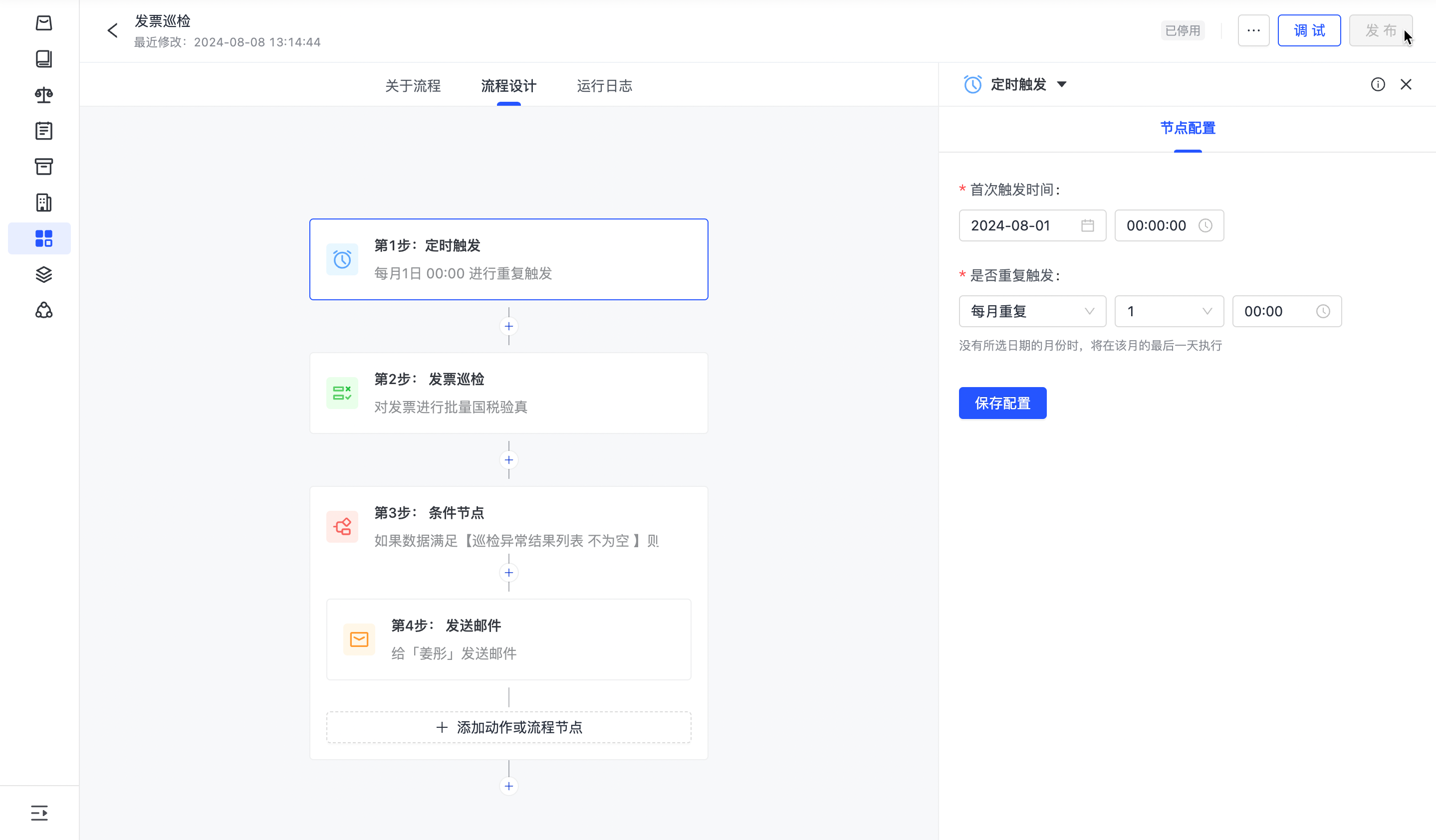Click the 给「姜彤」发送邮件 description
This screenshot has width=1436, height=840.
tap(454, 654)
